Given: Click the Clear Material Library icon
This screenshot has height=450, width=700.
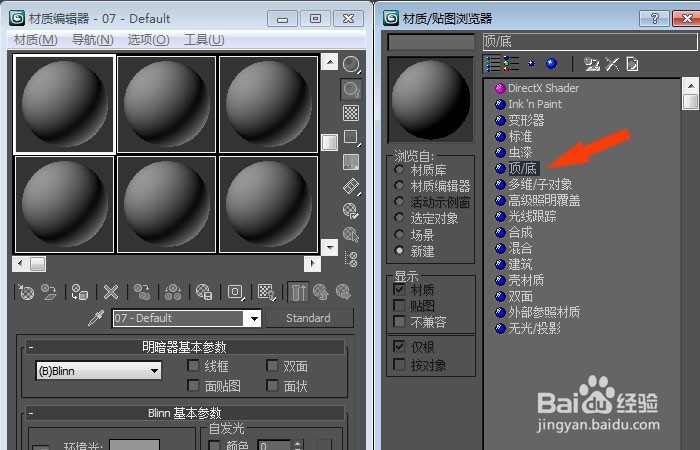Looking at the screenshot, I should point(632,64).
